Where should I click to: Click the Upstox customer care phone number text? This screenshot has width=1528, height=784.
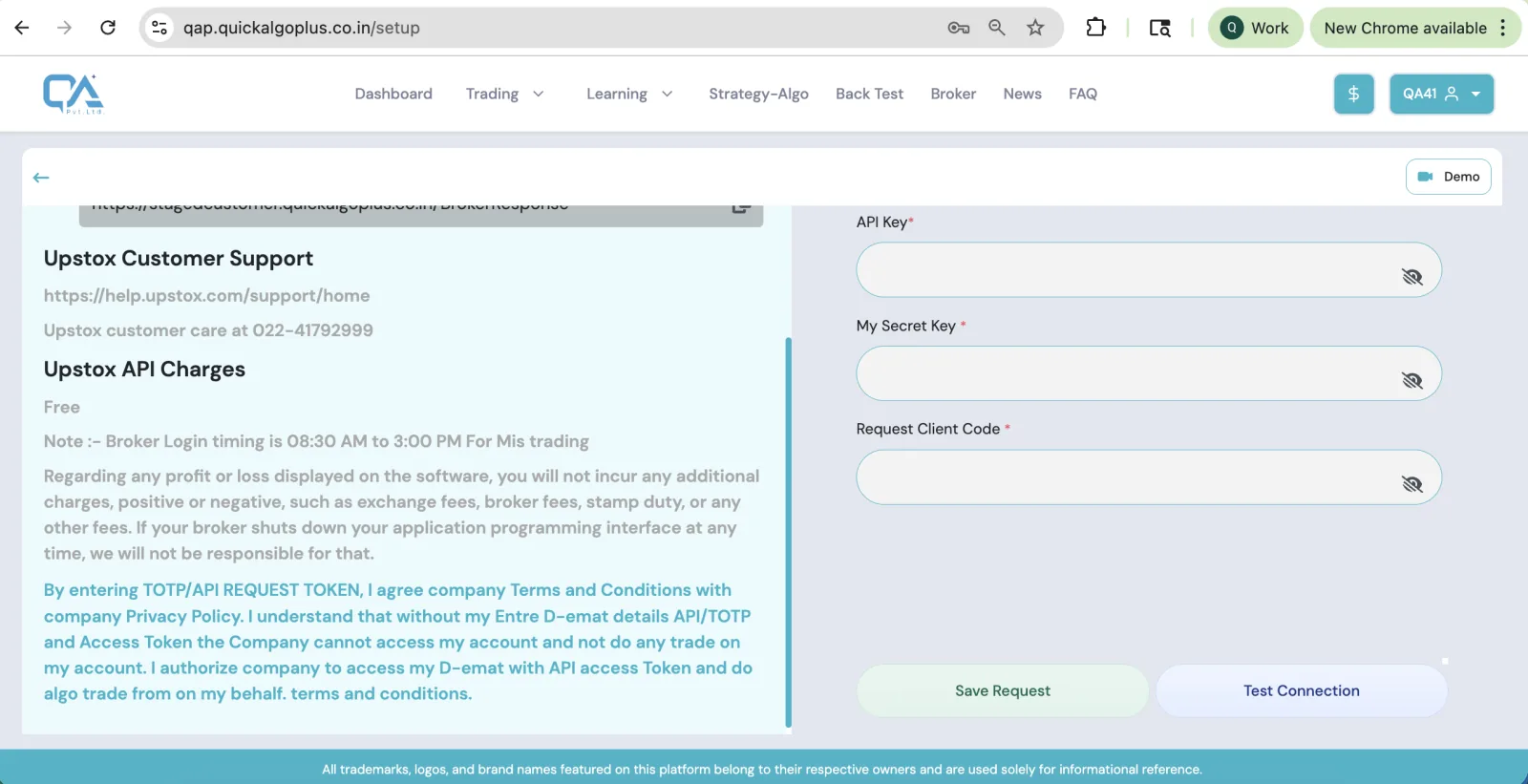(x=208, y=330)
